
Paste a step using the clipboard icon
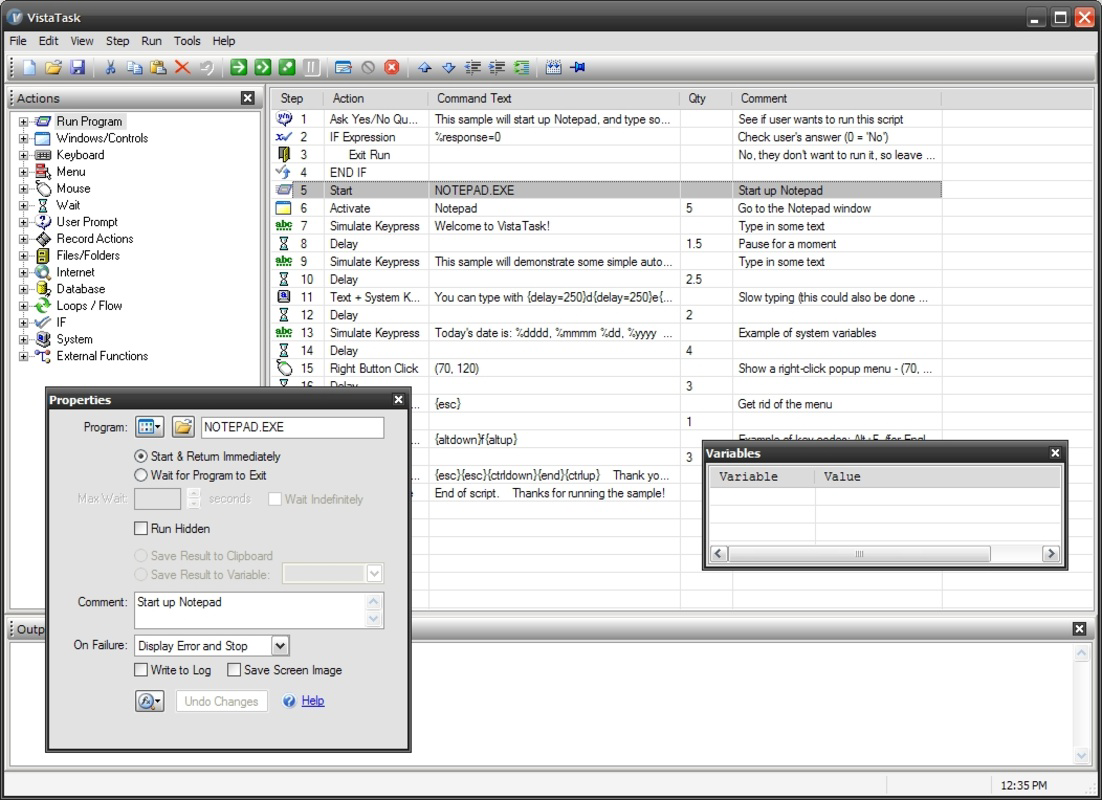pos(158,67)
